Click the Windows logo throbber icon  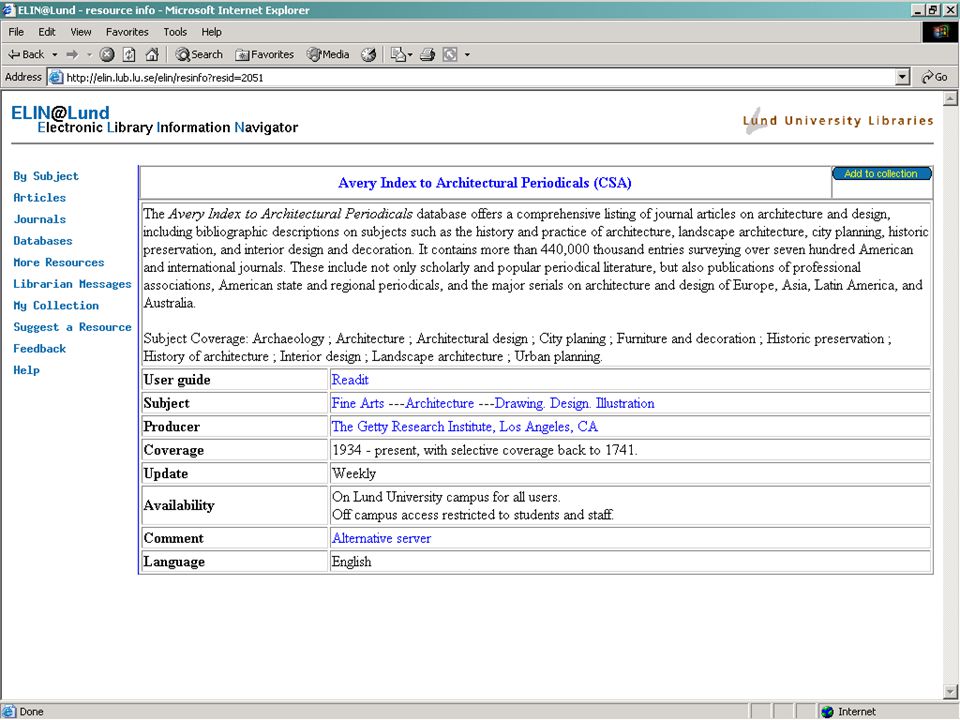940,32
